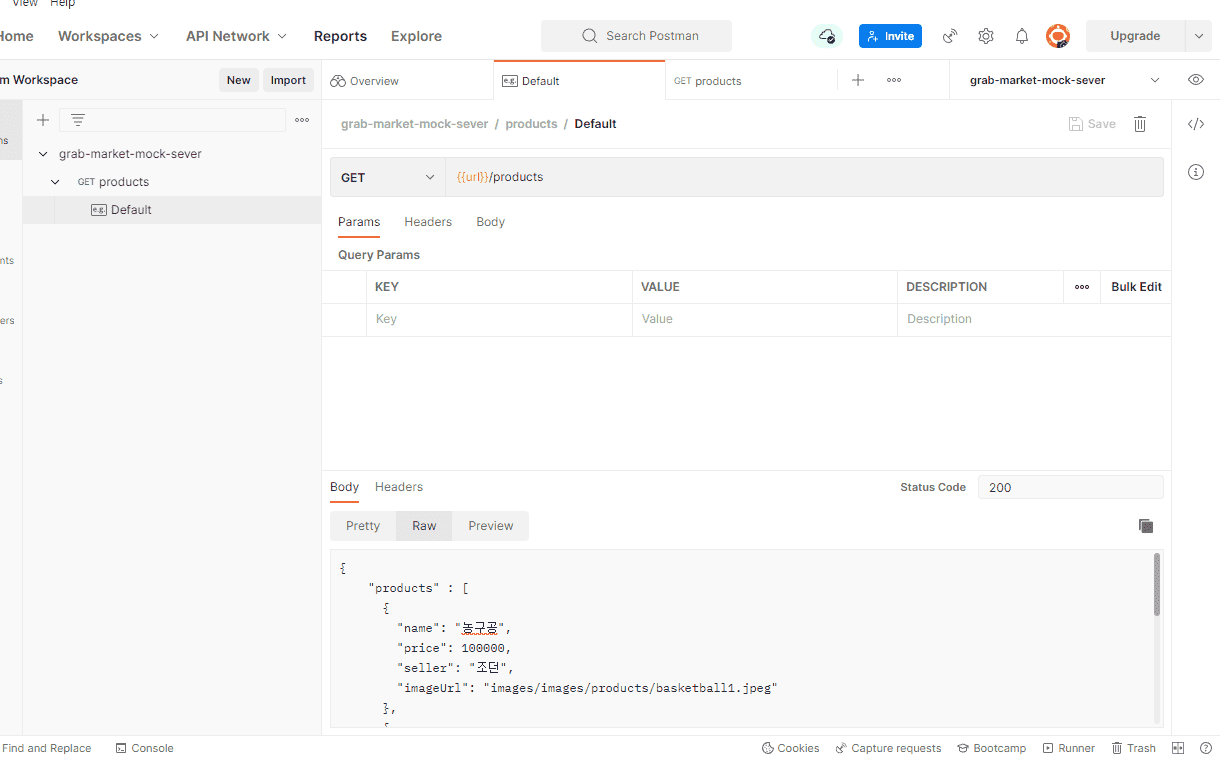1220x759 pixels.
Task: Open Trash in status bar
Action: [x=1133, y=748]
